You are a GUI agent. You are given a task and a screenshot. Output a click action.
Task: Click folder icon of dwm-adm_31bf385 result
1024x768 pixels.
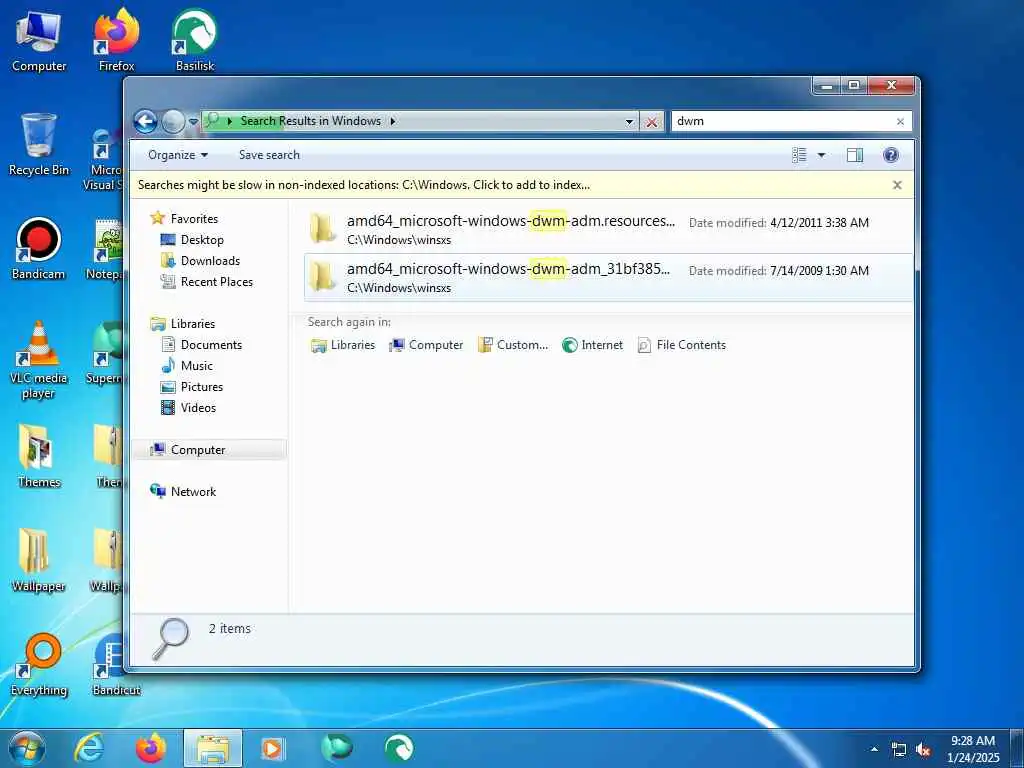pos(323,276)
